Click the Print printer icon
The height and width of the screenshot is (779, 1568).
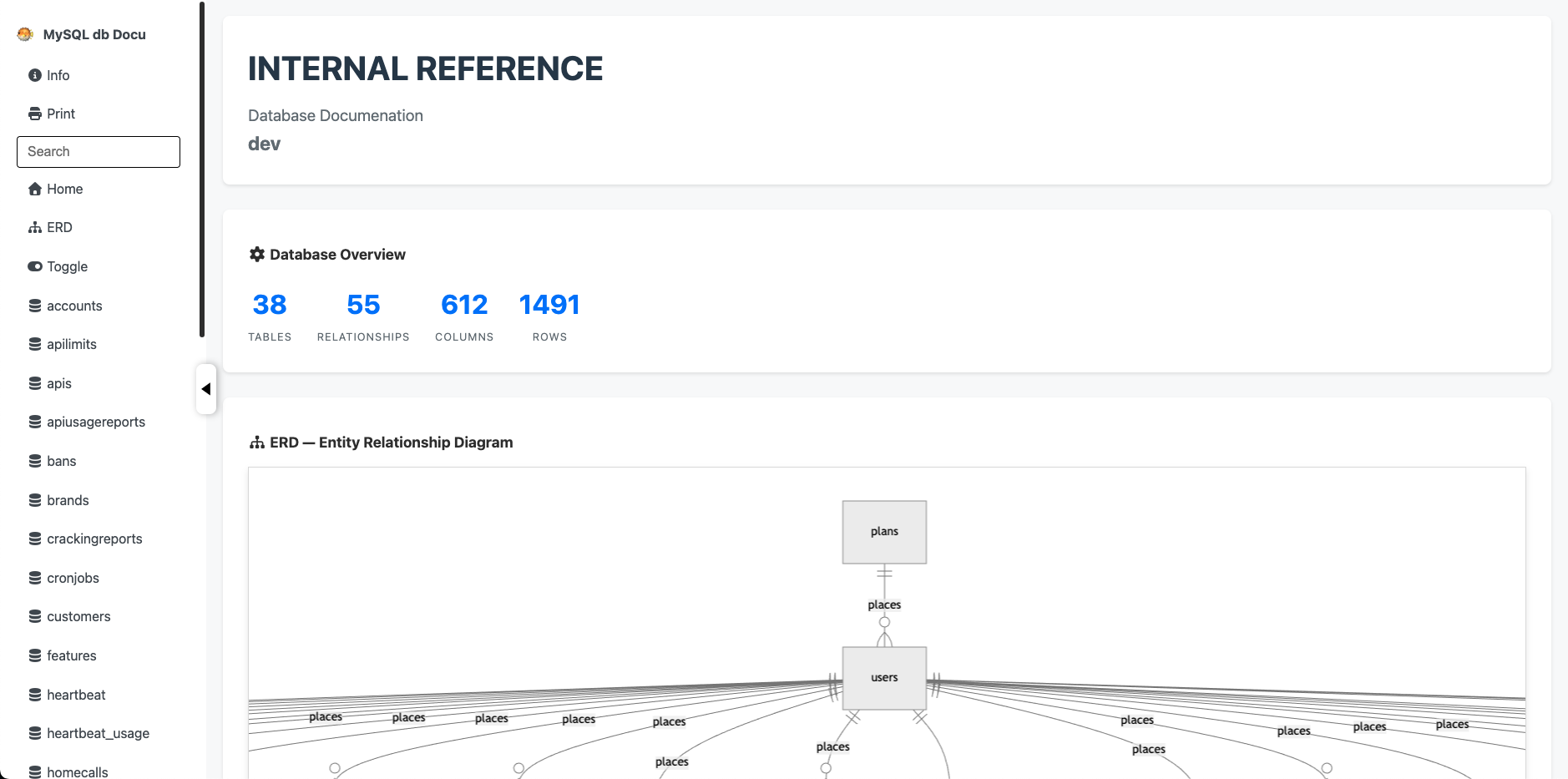pyautogui.click(x=35, y=114)
